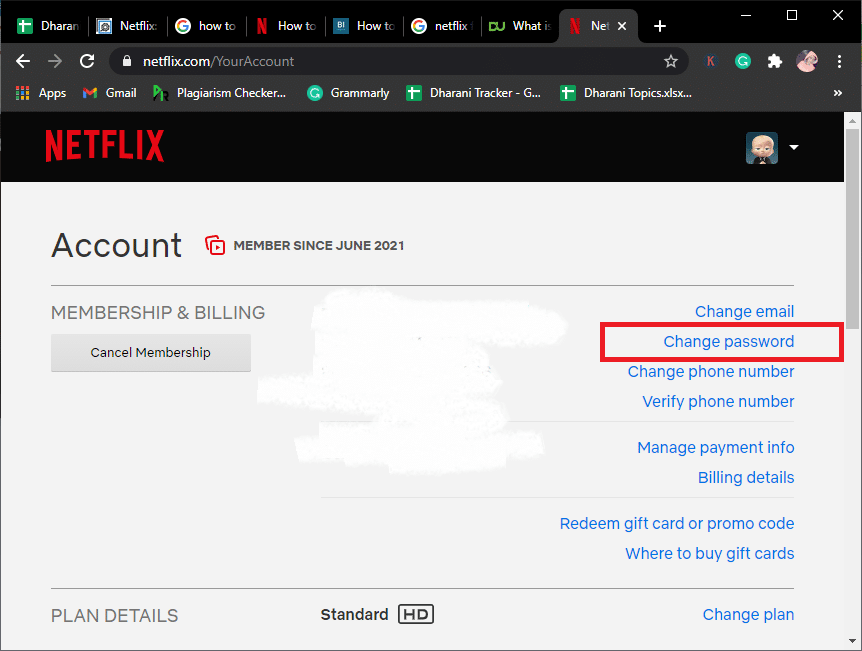The image size is (862, 651).
Task: Close the active Netflix tab
Action: click(x=622, y=26)
